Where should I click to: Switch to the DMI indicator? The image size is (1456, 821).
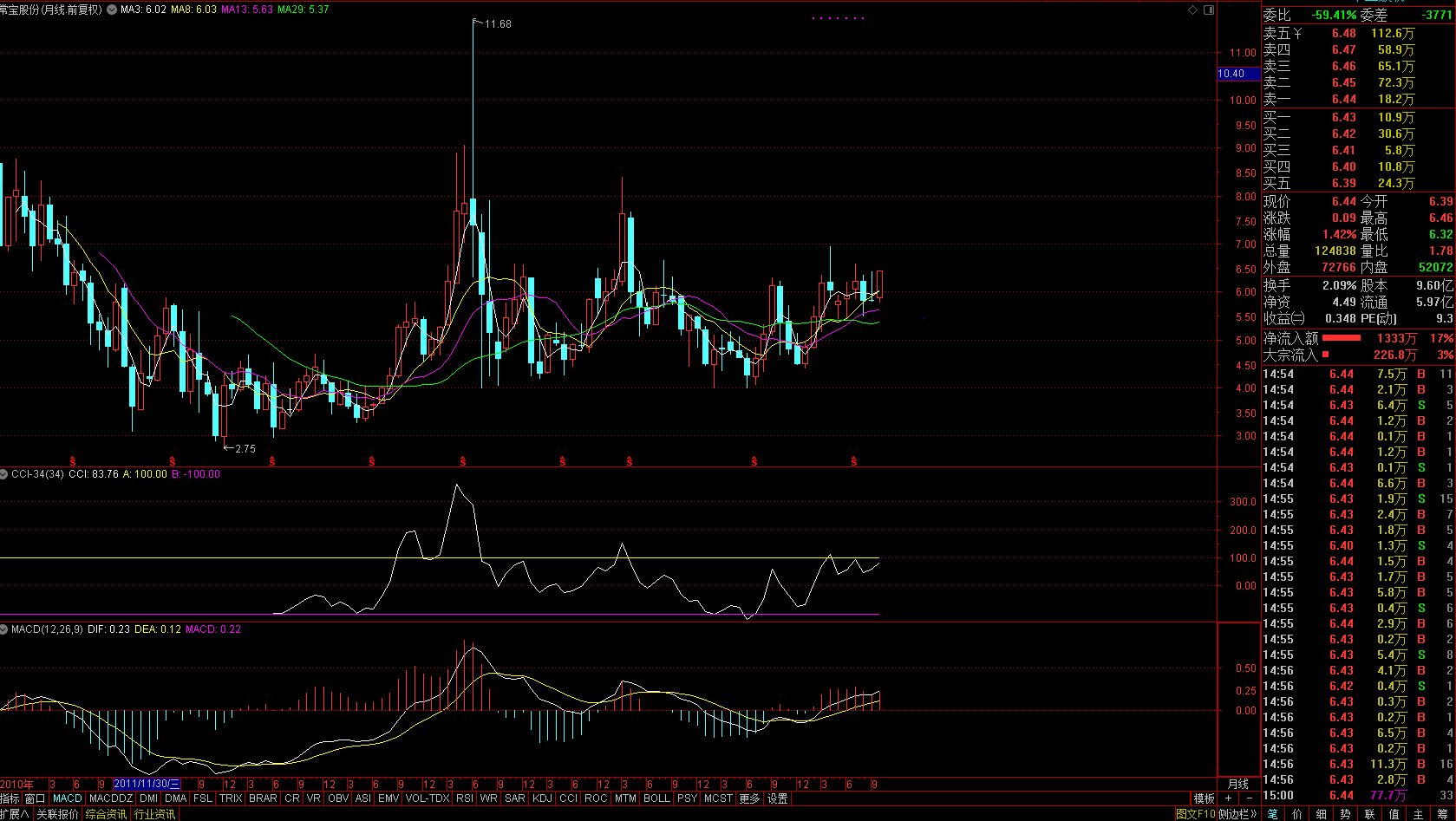point(149,798)
